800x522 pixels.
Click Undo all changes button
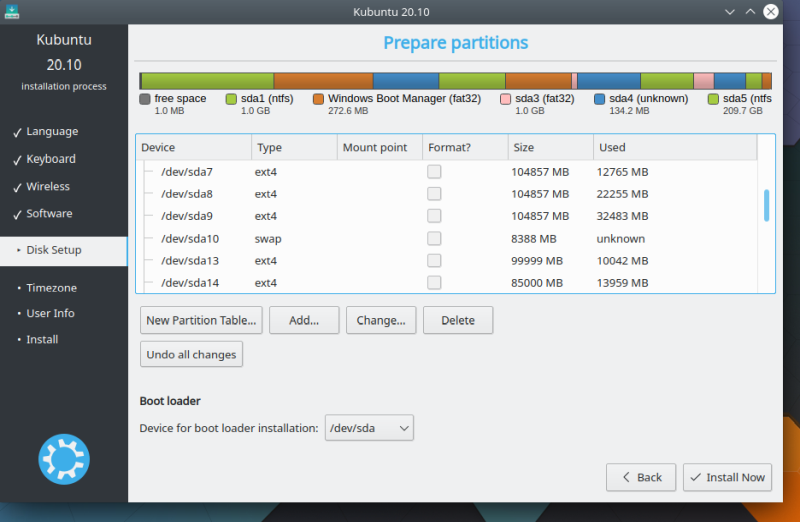click(191, 354)
